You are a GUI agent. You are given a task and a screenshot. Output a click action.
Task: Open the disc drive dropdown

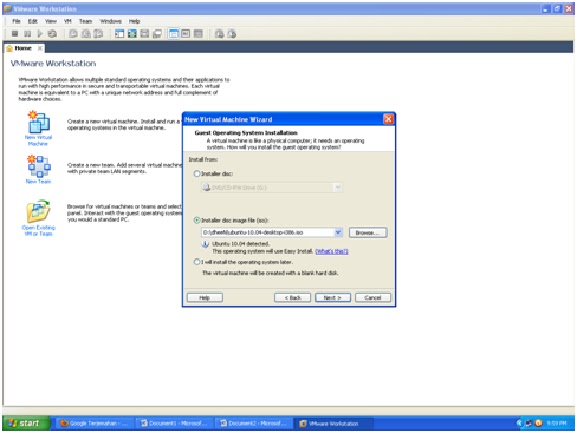(x=338, y=188)
